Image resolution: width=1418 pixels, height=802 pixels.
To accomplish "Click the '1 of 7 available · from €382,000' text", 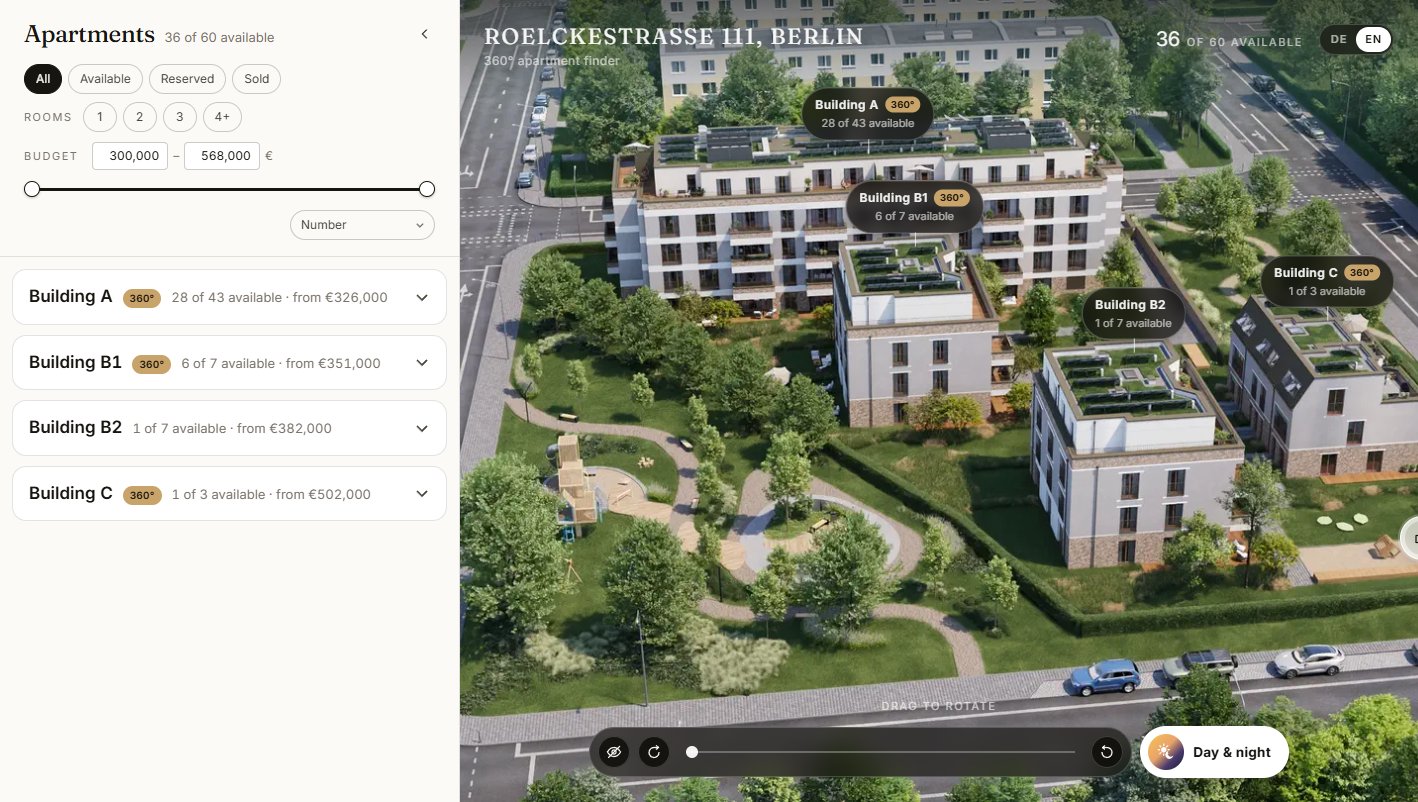I will (x=232, y=429).
